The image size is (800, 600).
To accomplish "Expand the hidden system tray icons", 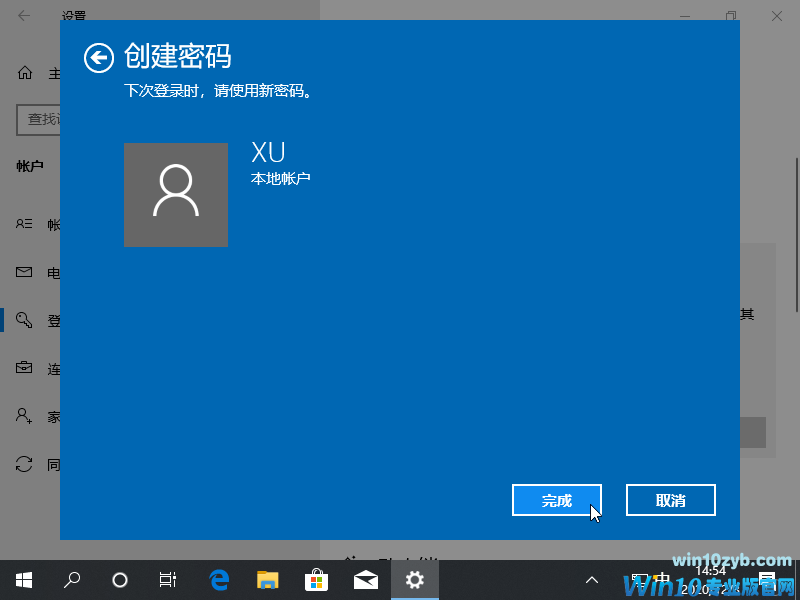I will point(592,579).
